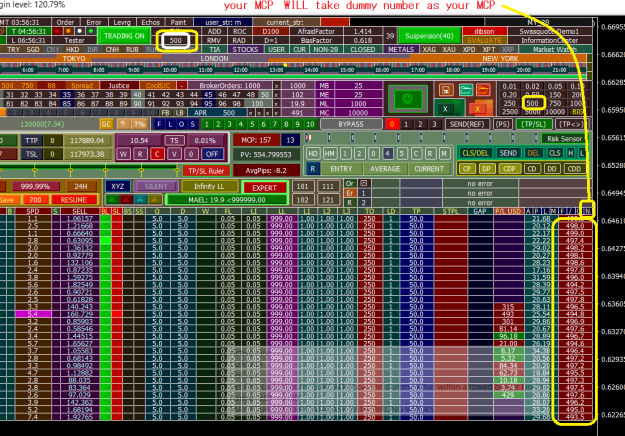Toggle the blue OFF button
625x436 pixels.
click(x=212, y=154)
